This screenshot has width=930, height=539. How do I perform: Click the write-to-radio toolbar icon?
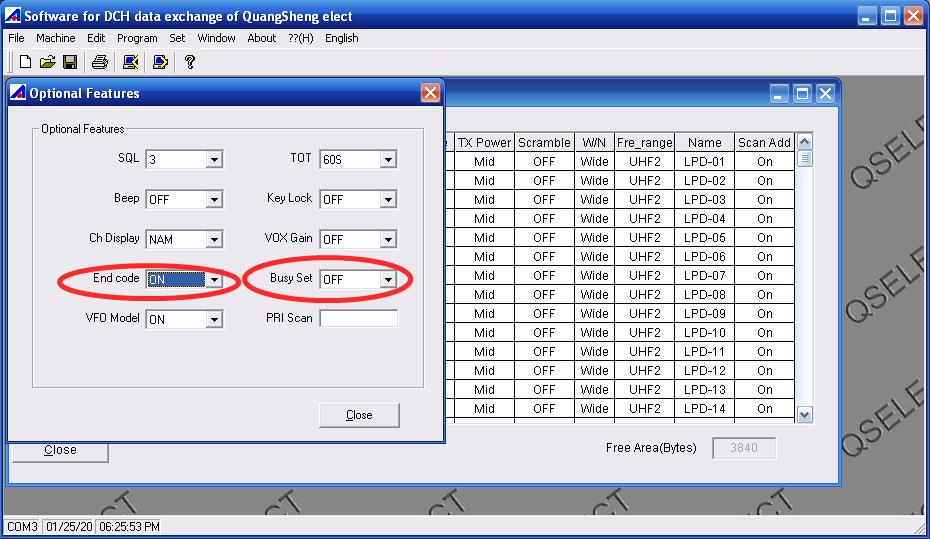tap(160, 62)
